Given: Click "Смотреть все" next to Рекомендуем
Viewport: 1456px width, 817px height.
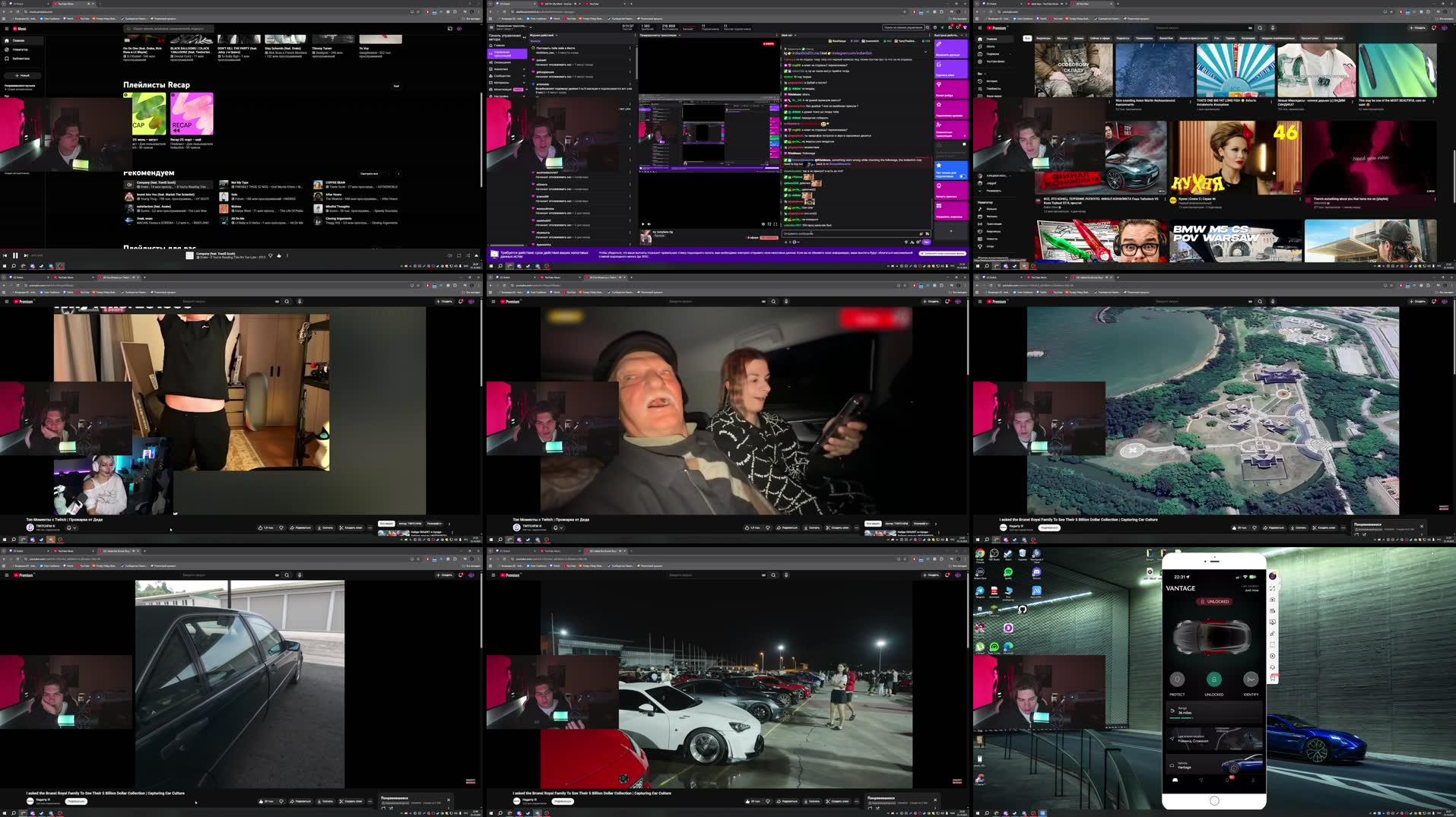Looking at the screenshot, I should click(x=369, y=173).
